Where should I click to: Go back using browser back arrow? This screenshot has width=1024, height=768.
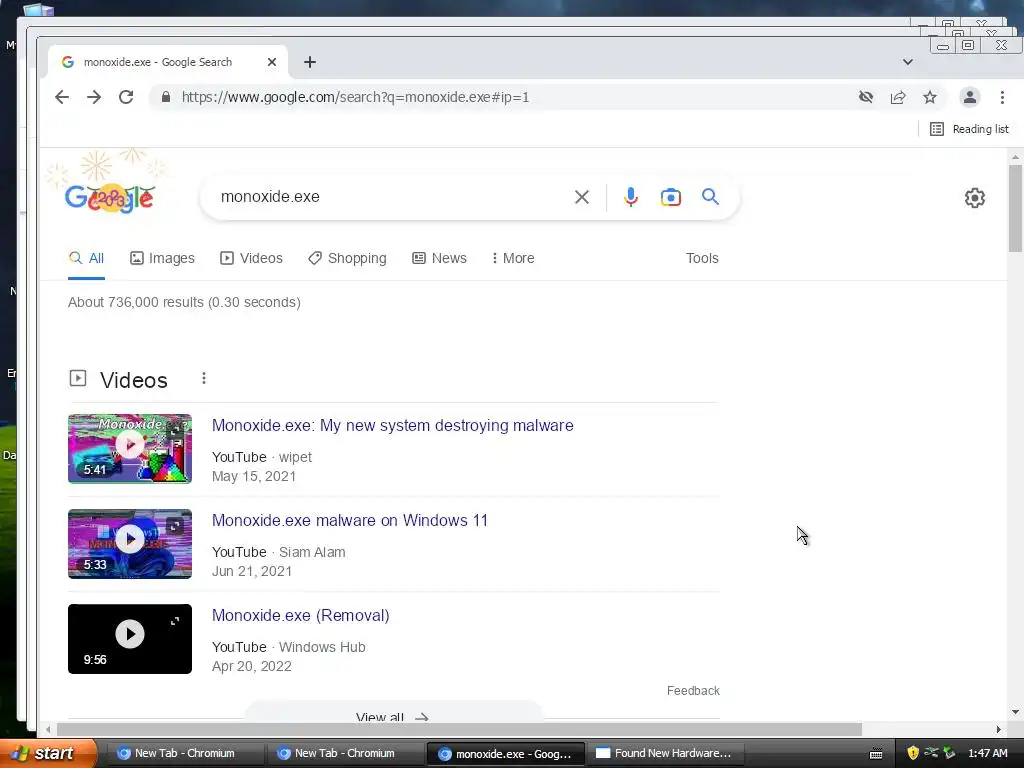(x=62, y=97)
